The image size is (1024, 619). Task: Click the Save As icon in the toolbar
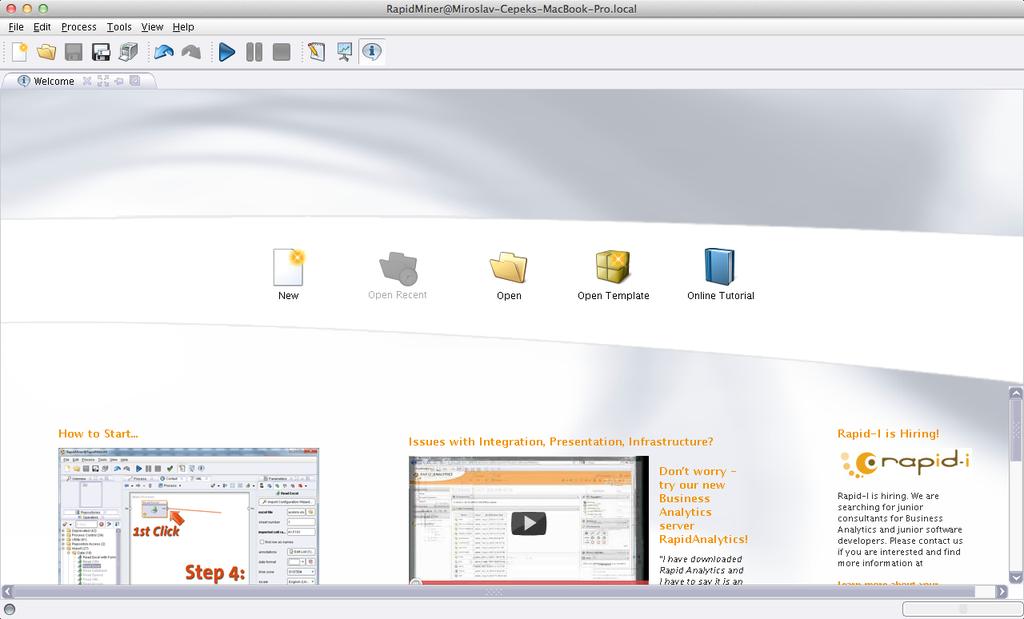pyautogui.click(x=101, y=52)
